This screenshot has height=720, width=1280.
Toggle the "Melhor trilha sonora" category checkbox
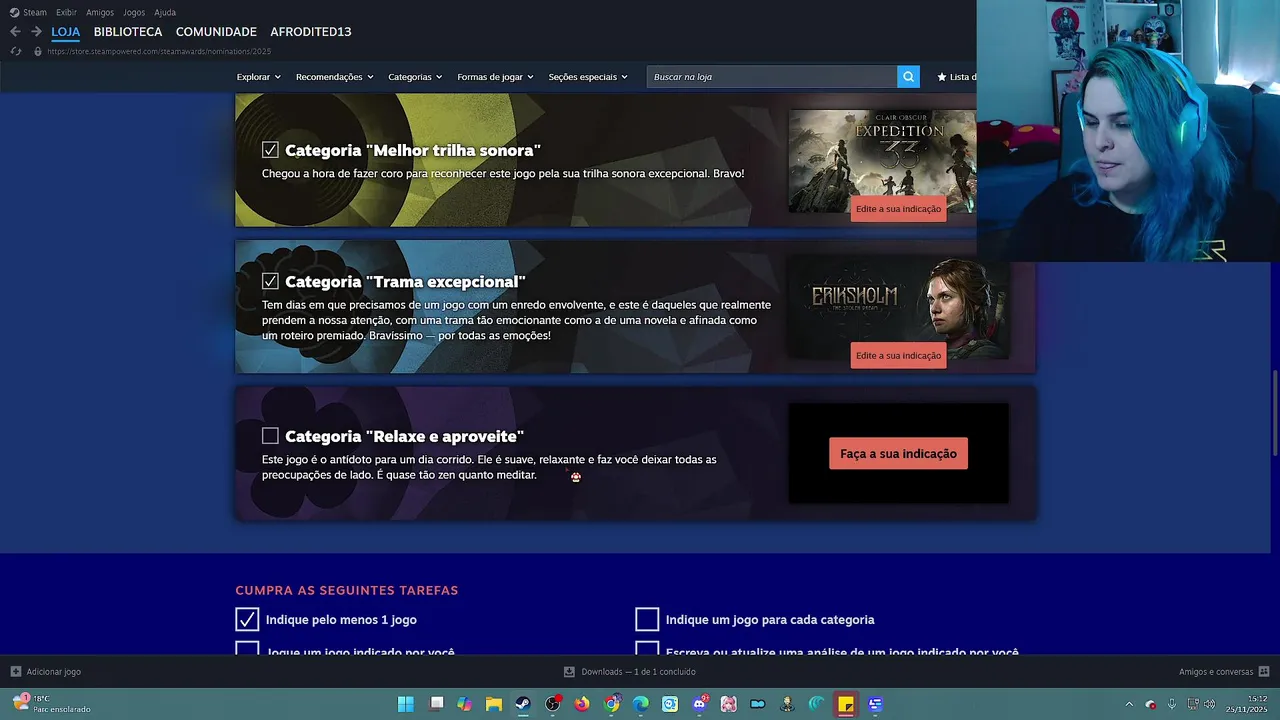tap(270, 150)
